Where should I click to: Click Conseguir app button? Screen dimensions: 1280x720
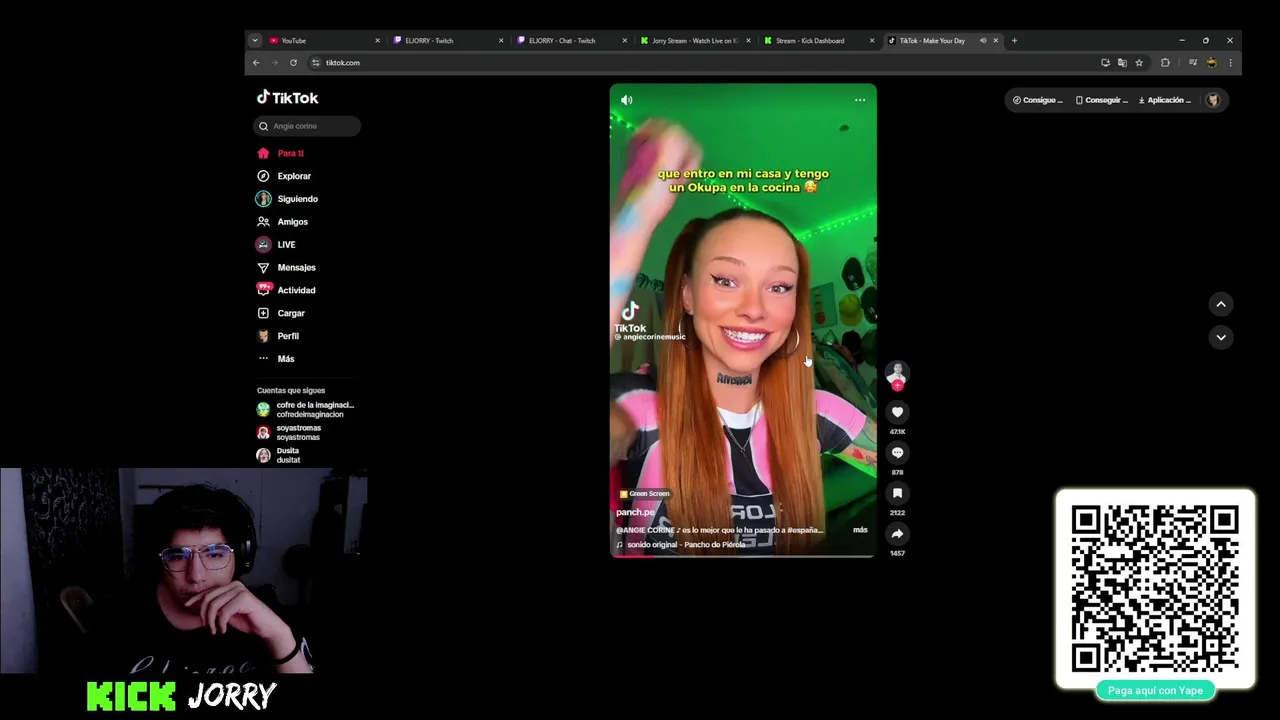(1102, 100)
